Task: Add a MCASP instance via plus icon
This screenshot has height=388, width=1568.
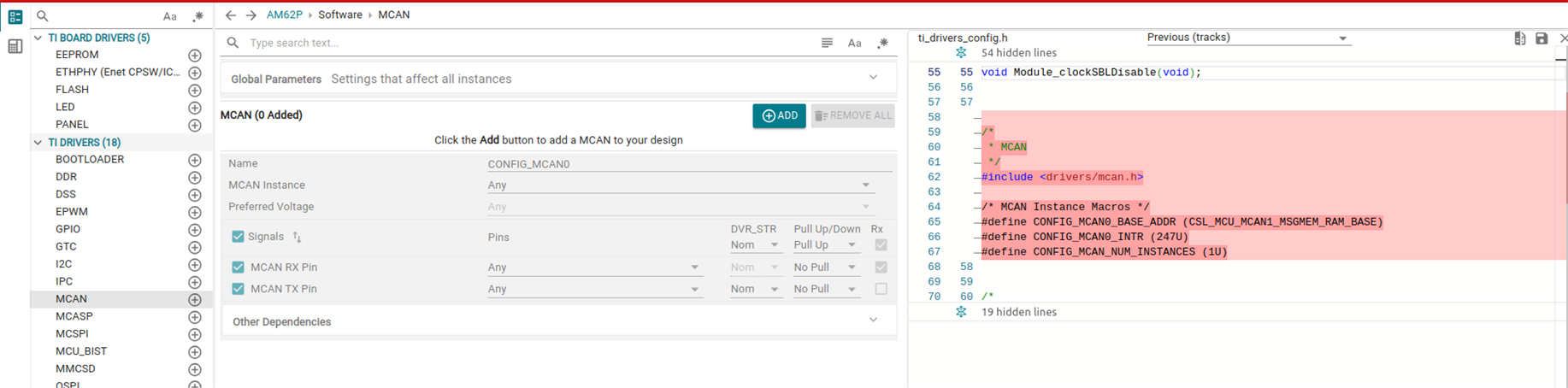Action: click(195, 317)
